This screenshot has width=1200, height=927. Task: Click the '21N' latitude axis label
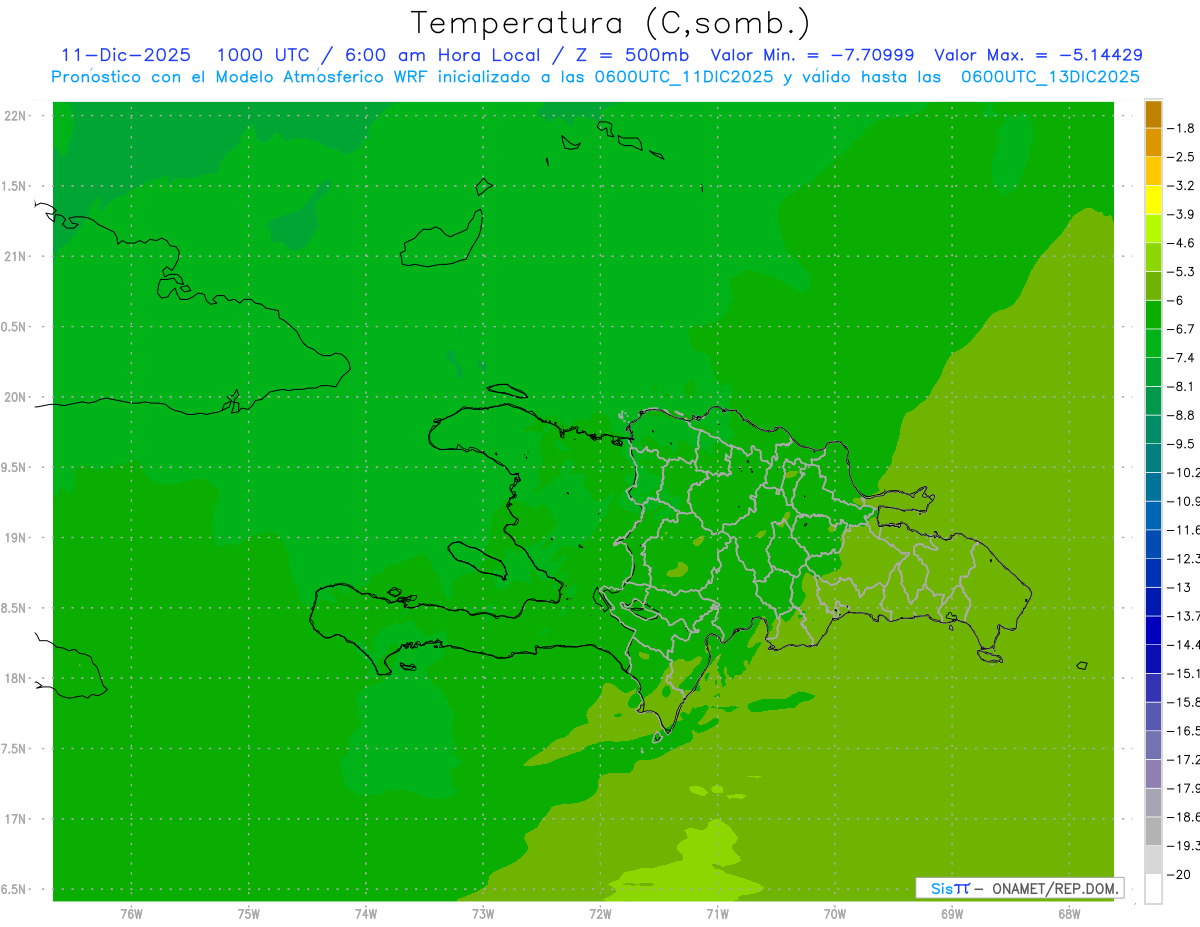[17, 257]
